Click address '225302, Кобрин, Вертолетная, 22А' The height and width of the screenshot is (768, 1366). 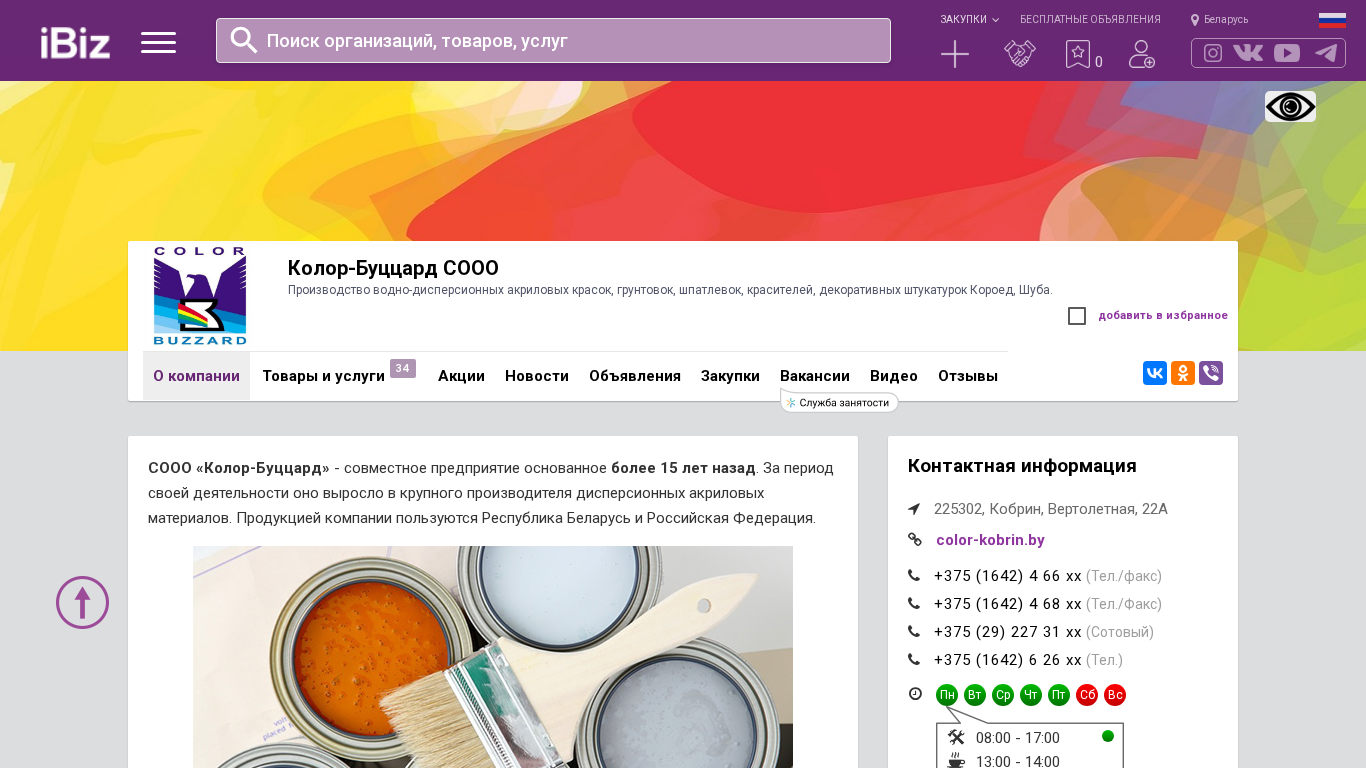pyautogui.click(x=1051, y=509)
